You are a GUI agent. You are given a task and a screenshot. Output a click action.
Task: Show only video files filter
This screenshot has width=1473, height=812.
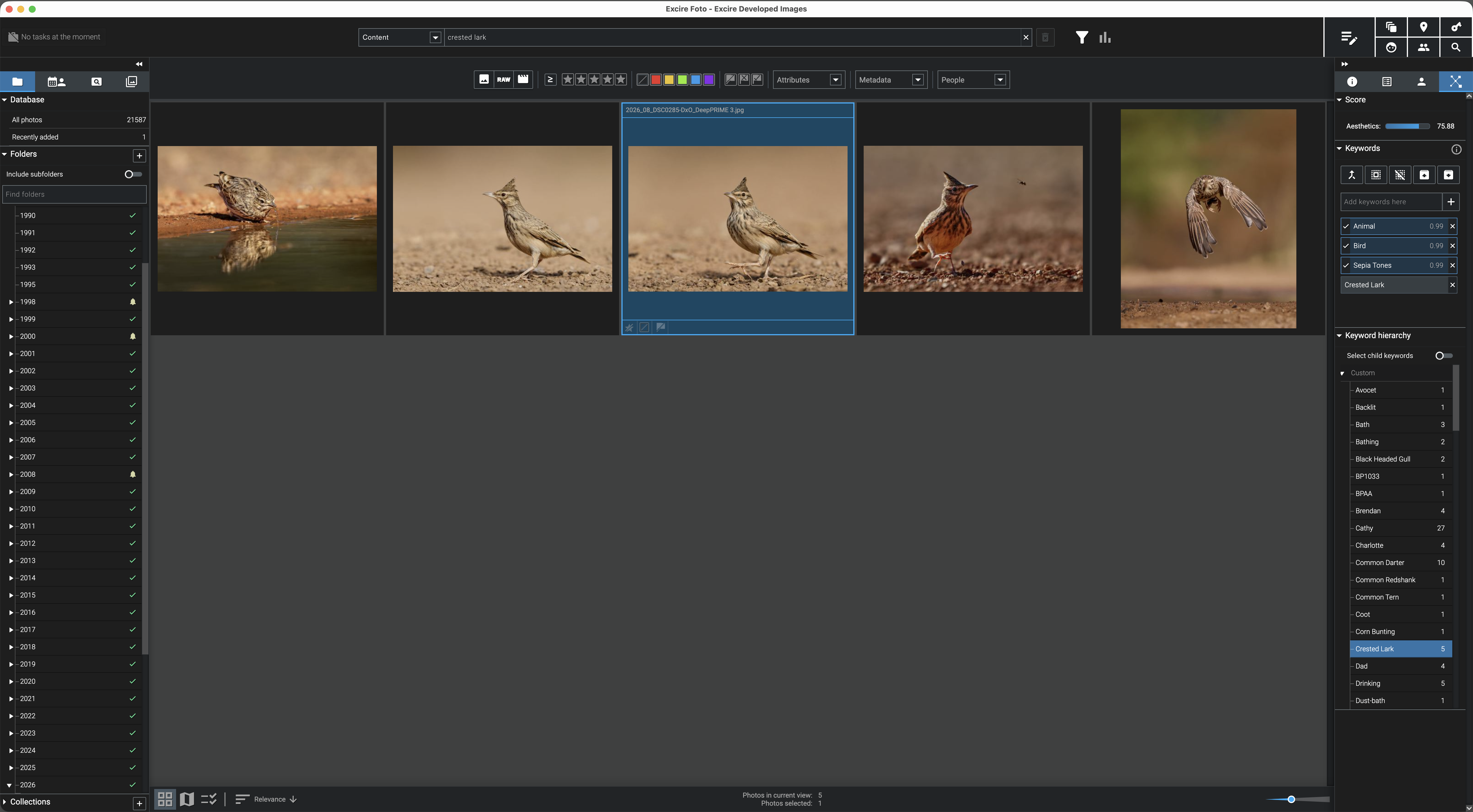523,79
